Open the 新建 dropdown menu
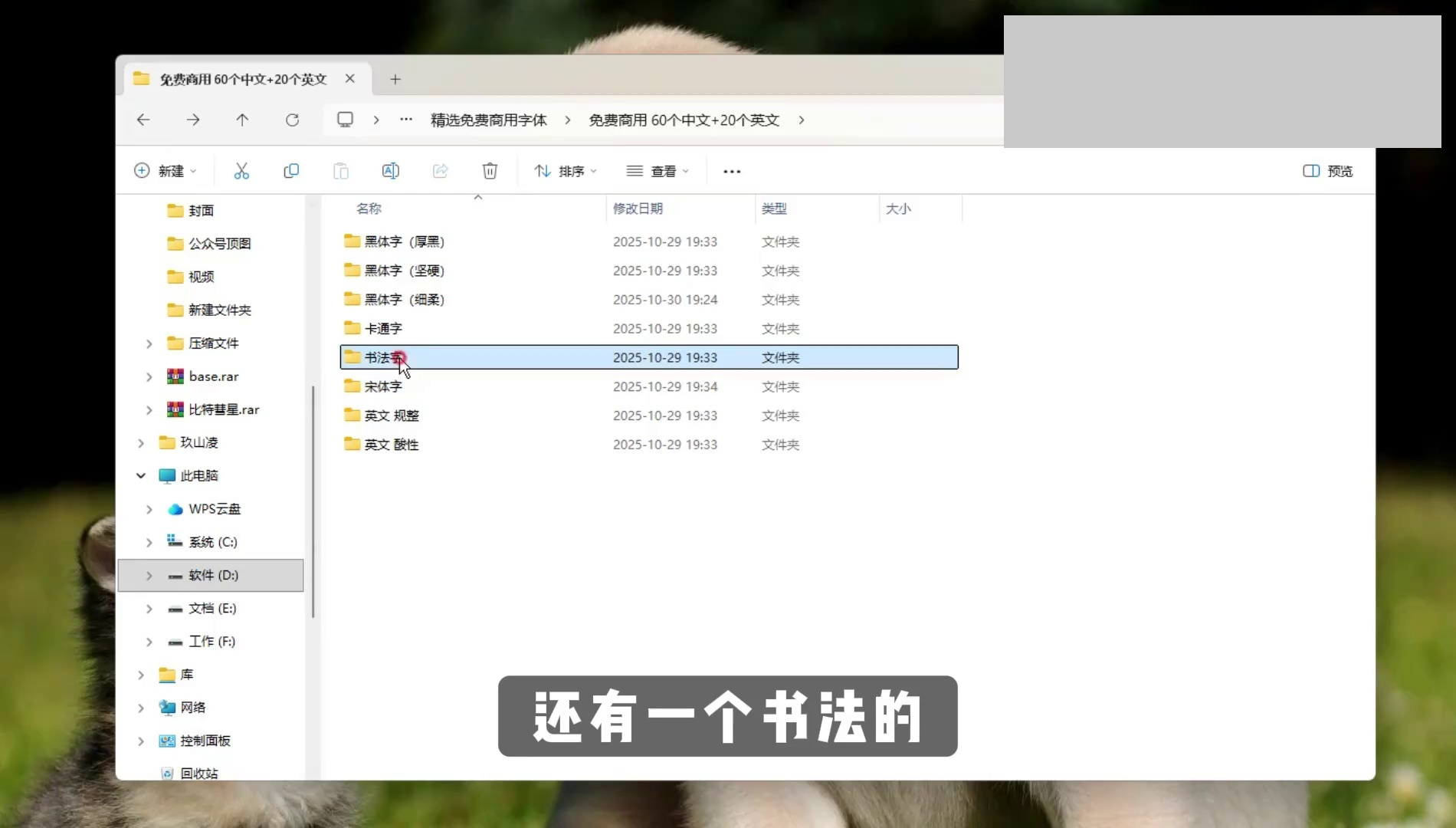Image resolution: width=1456 pixels, height=828 pixels. tap(166, 171)
